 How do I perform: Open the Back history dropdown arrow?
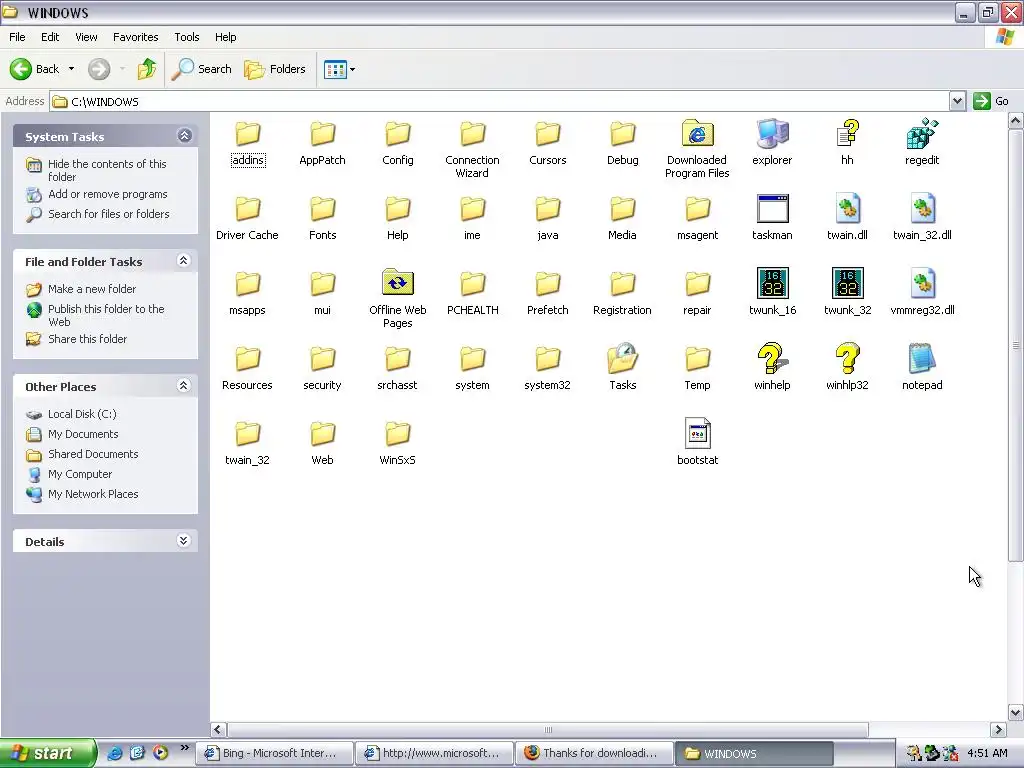[71, 69]
